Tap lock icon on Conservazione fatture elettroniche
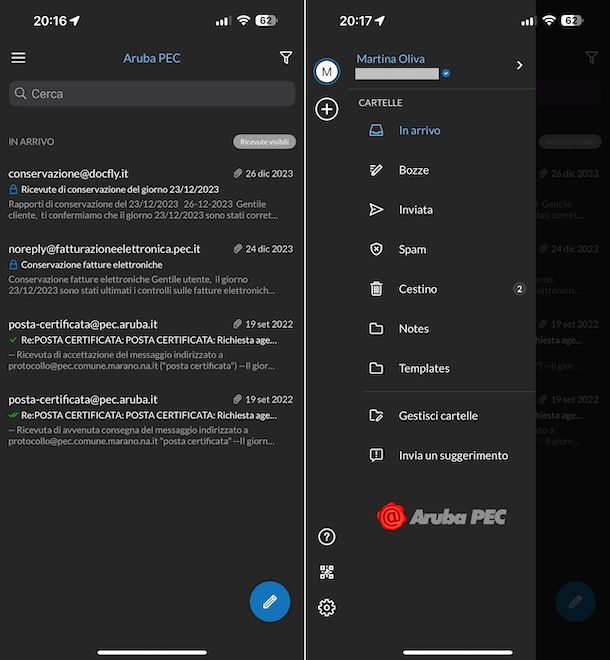Image resolution: width=610 pixels, height=660 pixels. coord(13,265)
